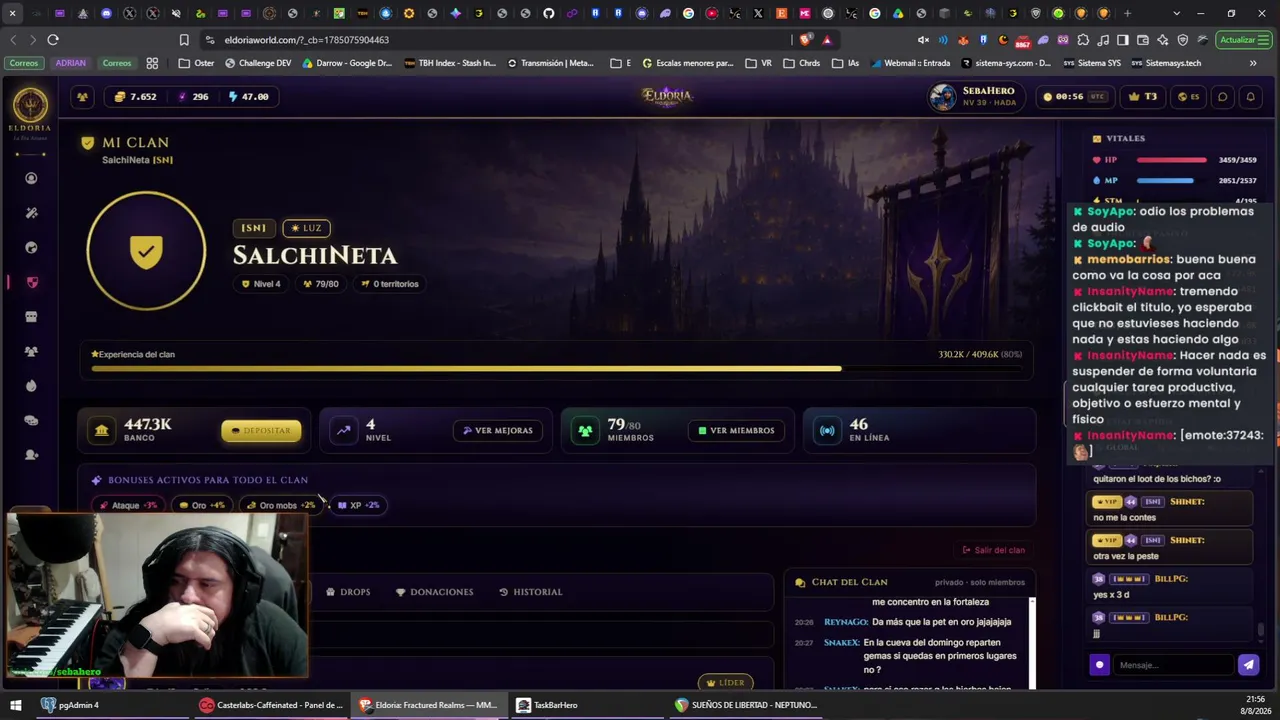
Task: Switch to the Donaciones tab
Action: click(435, 592)
